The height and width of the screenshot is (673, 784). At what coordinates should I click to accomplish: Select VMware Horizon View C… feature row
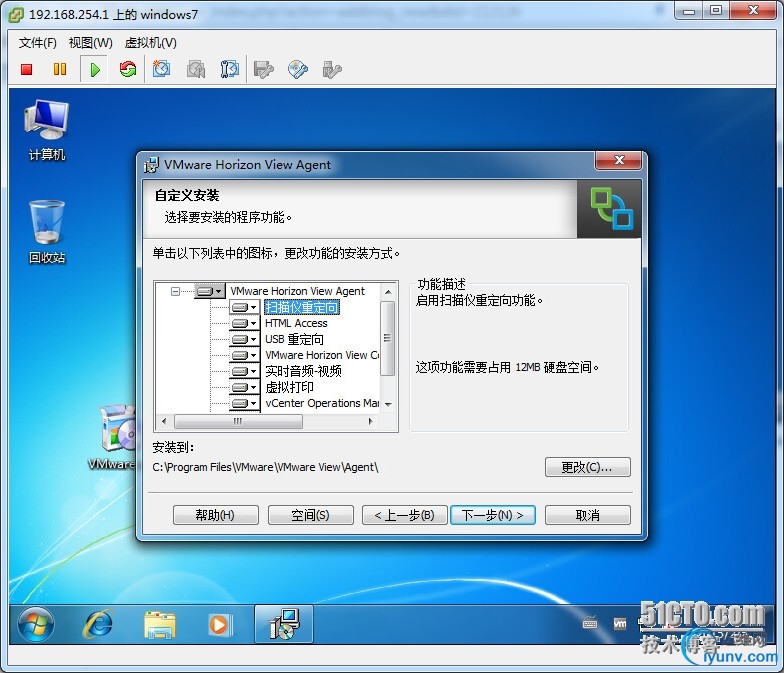click(322, 355)
